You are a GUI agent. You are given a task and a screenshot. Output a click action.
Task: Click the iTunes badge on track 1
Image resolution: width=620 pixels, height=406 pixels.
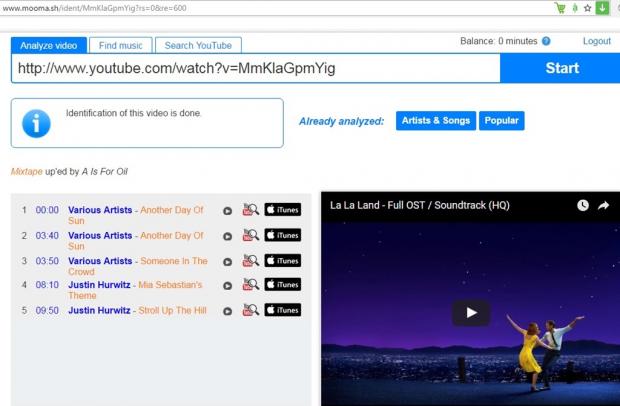click(282, 210)
